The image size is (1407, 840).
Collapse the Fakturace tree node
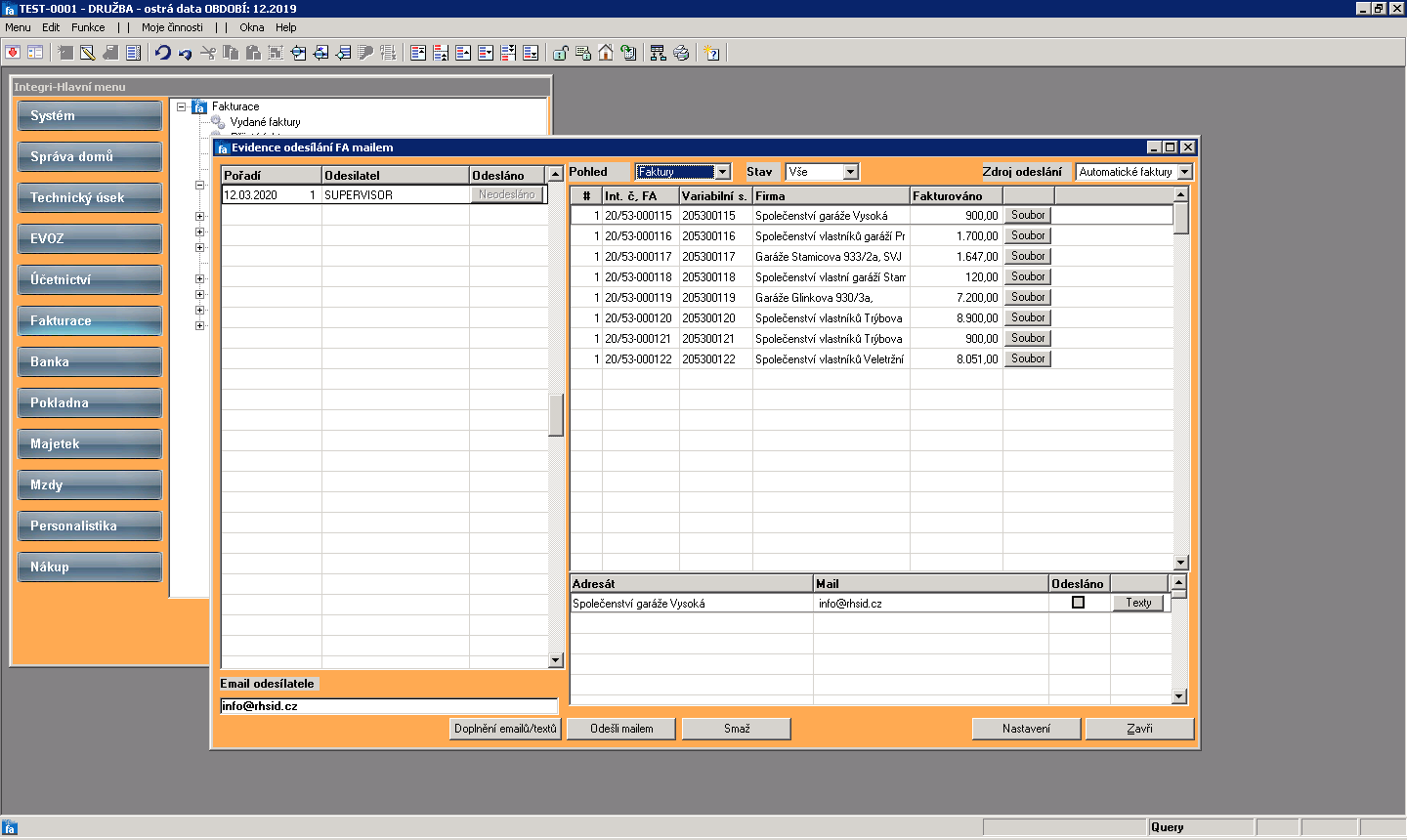182,106
